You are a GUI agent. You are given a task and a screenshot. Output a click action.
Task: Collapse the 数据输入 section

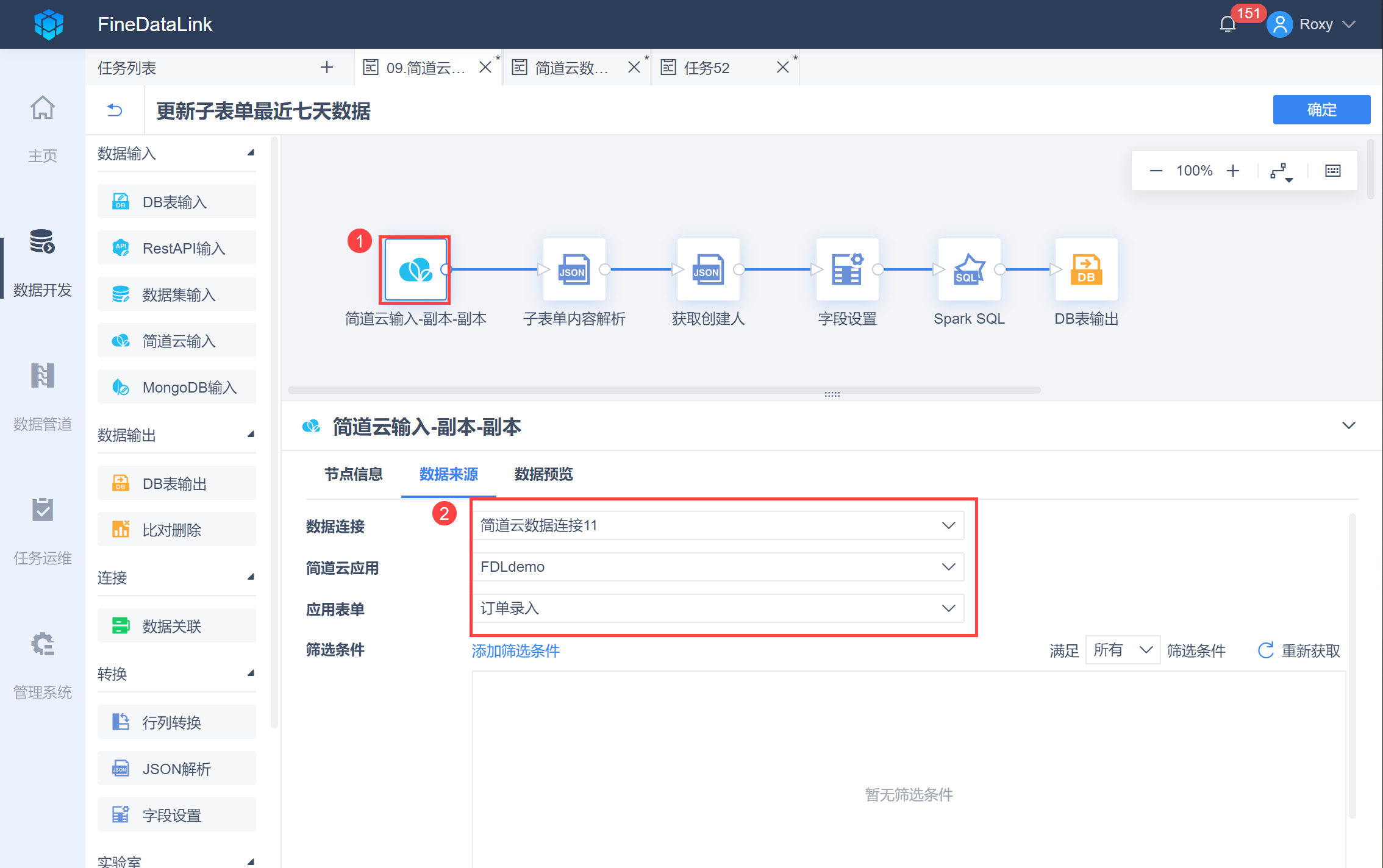pos(251,153)
